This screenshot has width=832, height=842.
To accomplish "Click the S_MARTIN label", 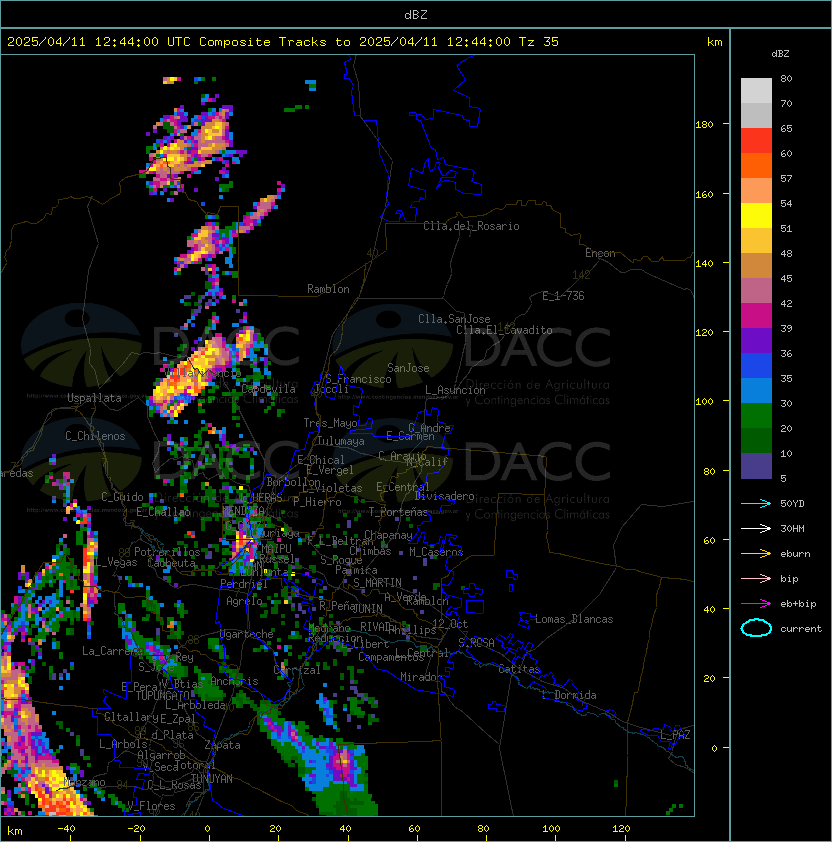I will [x=377, y=583].
